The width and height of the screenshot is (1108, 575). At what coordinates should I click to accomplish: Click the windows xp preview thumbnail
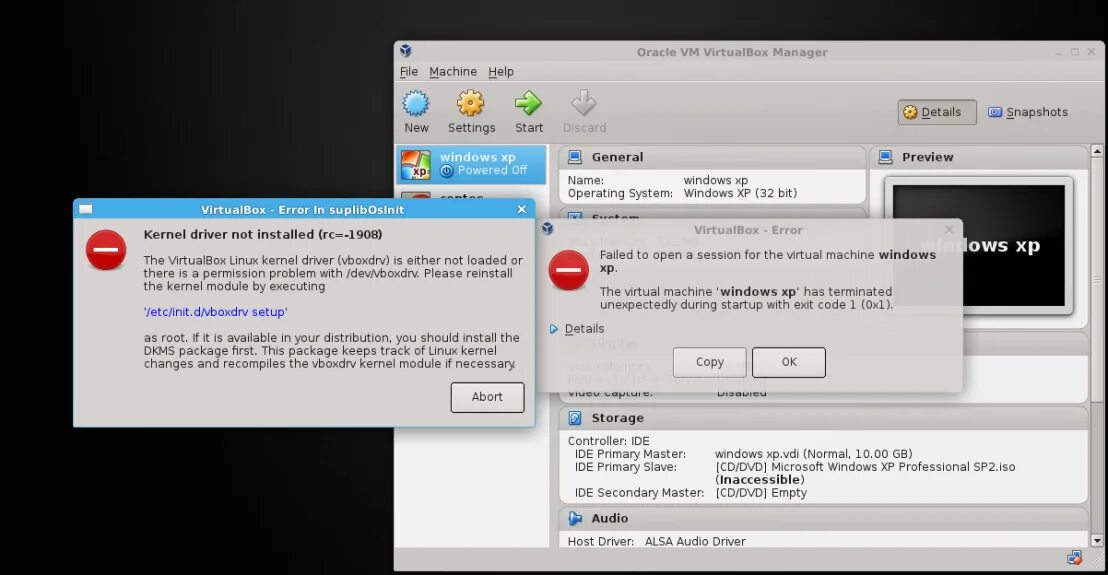point(979,245)
